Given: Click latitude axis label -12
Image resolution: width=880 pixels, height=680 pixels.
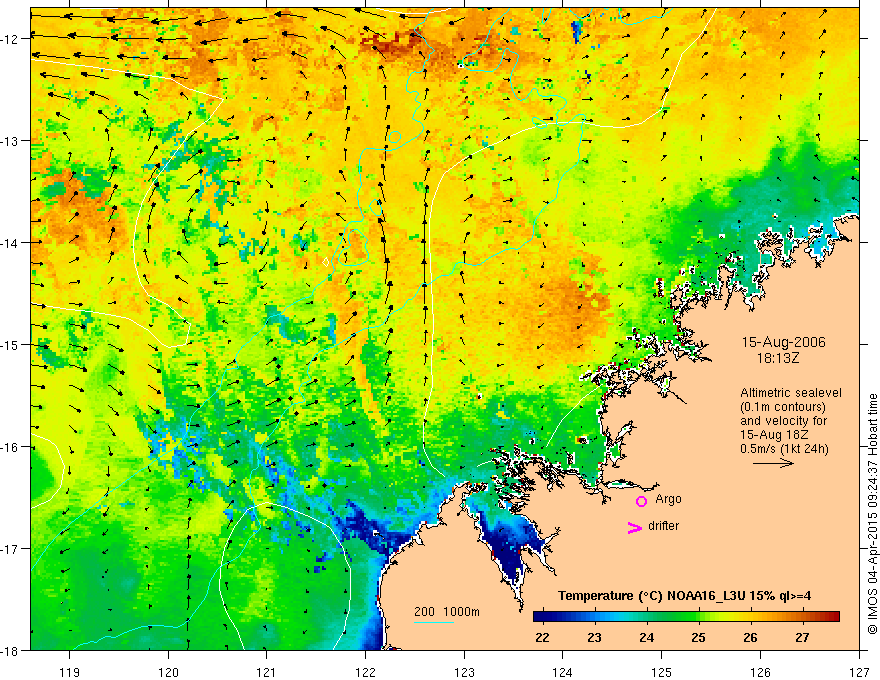Looking at the screenshot, I should [10, 39].
